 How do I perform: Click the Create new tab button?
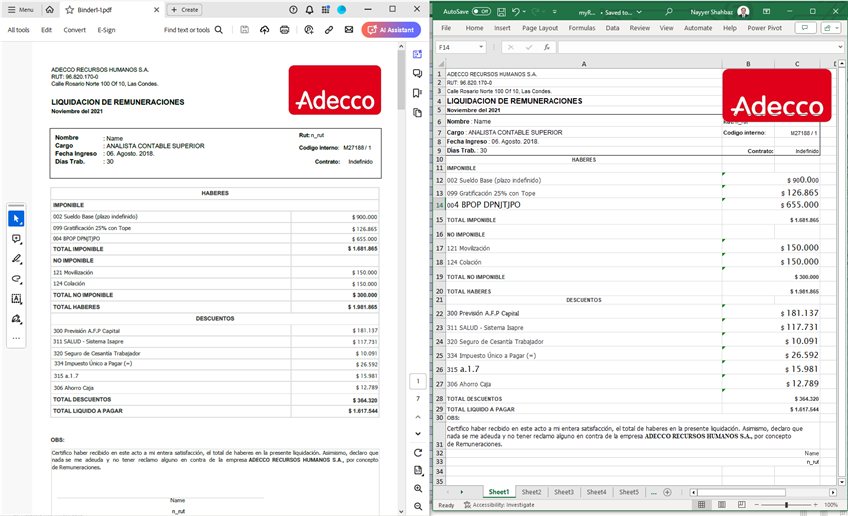pyautogui.click(x=184, y=9)
